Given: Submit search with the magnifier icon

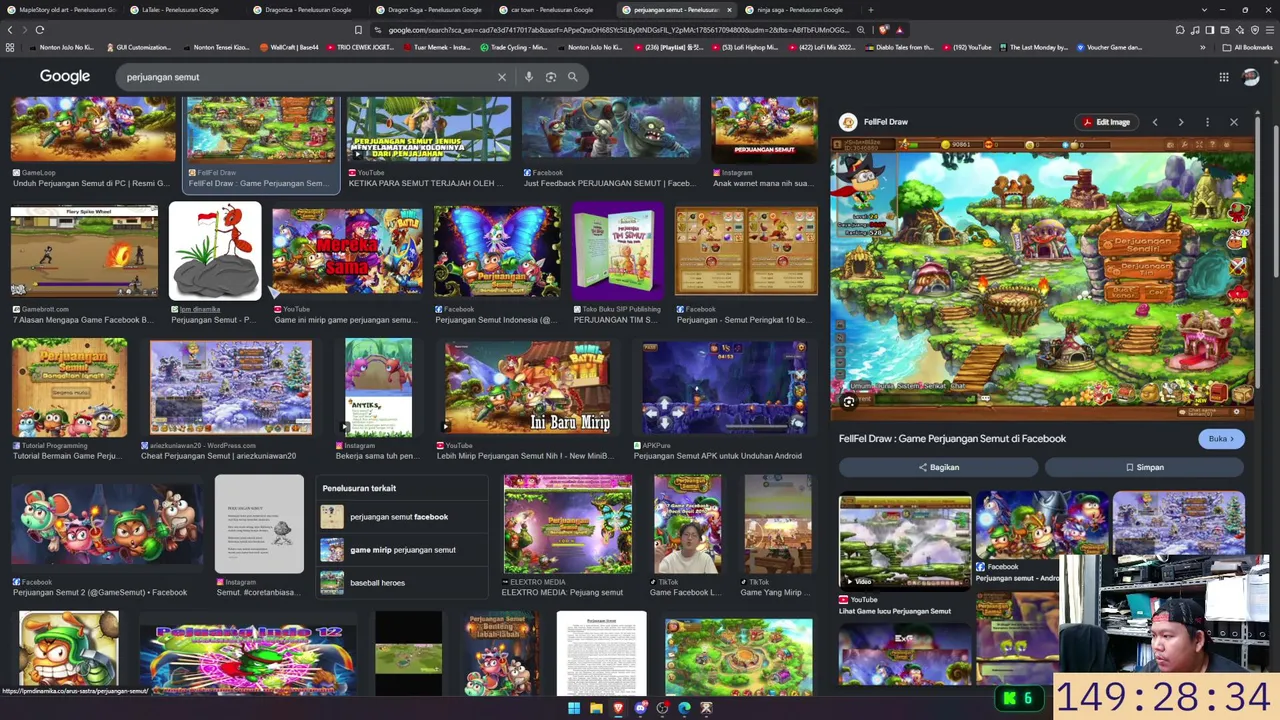Looking at the screenshot, I should (573, 77).
